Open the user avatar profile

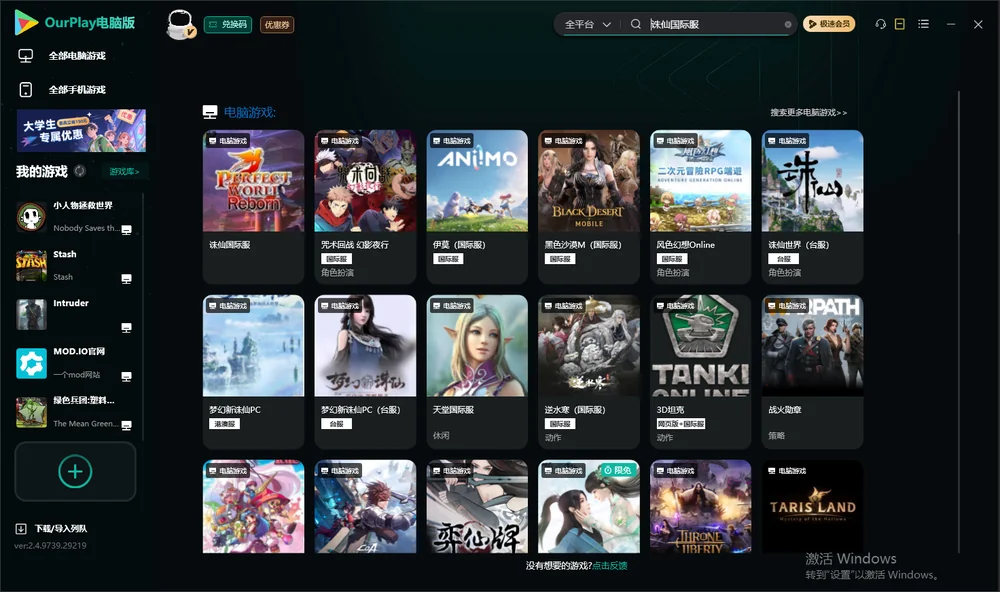click(180, 24)
